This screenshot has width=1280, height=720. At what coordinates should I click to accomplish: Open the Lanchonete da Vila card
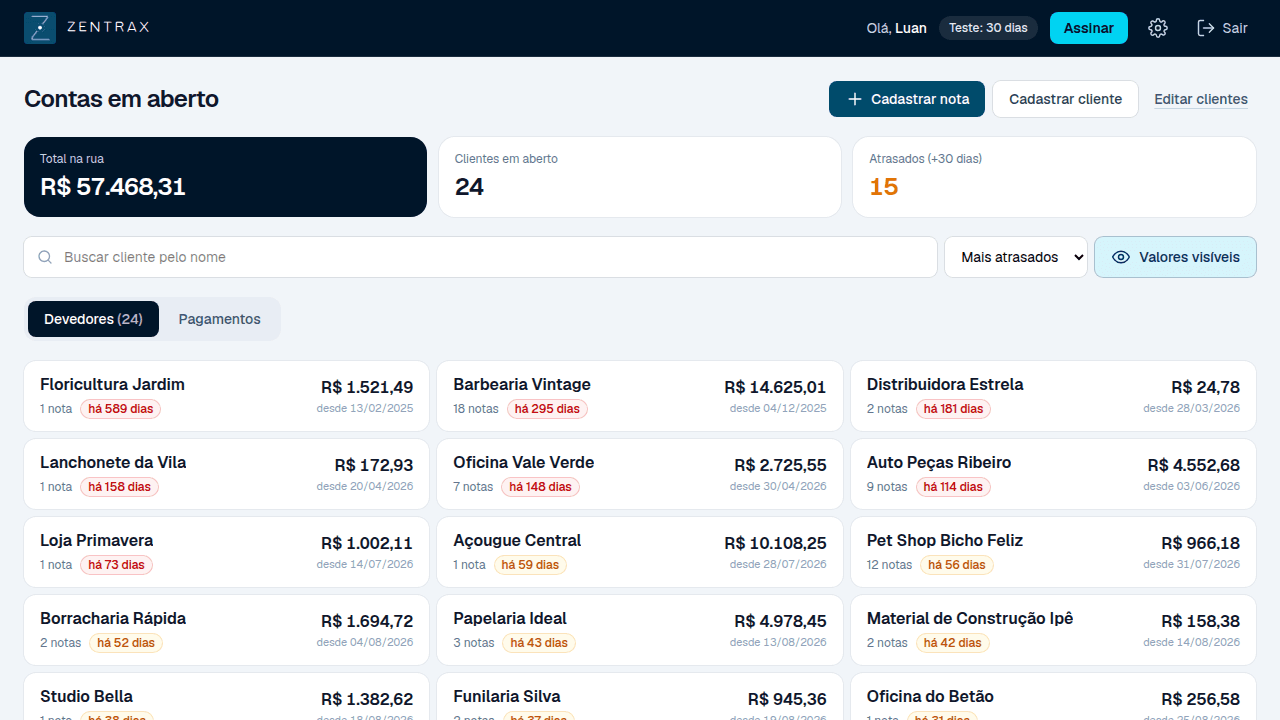click(x=226, y=474)
